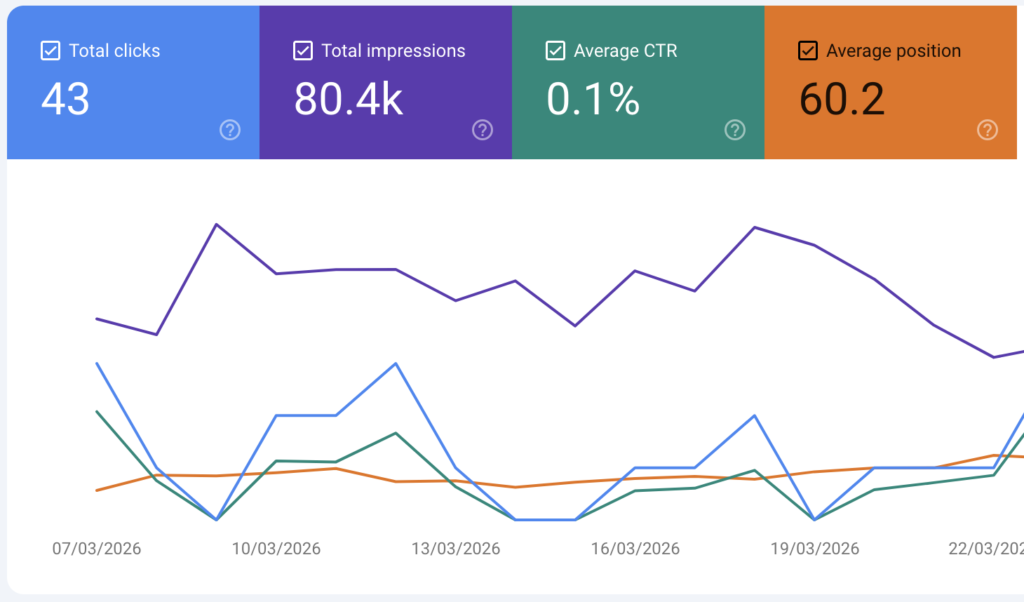
Task: Disable the Total impressions metric
Action: coord(302,50)
